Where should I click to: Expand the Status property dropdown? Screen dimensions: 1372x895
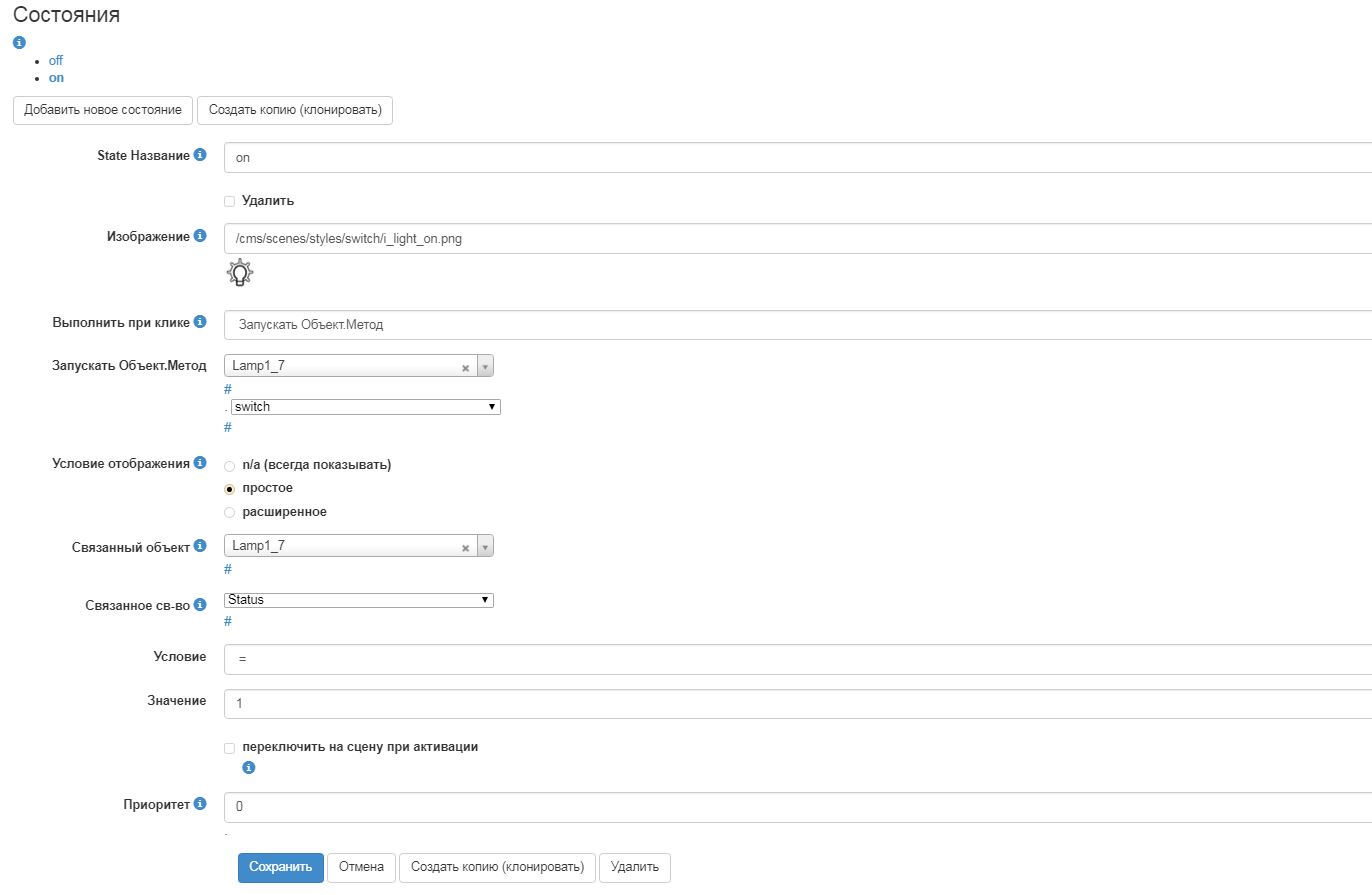358,600
